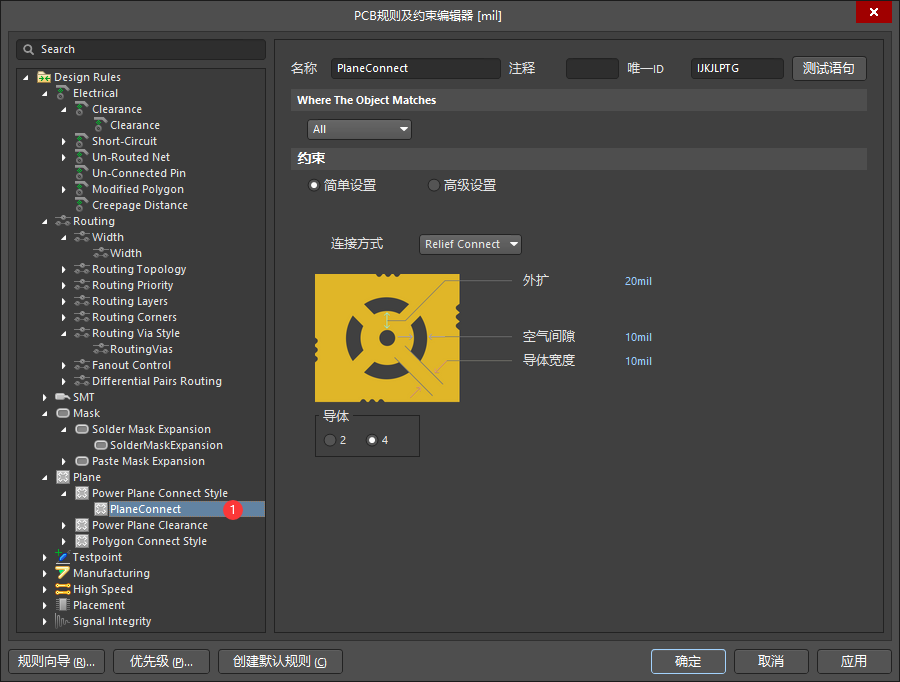Click the Power Plane Clearance icon
This screenshot has height=682, width=900.
pos(82,525)
